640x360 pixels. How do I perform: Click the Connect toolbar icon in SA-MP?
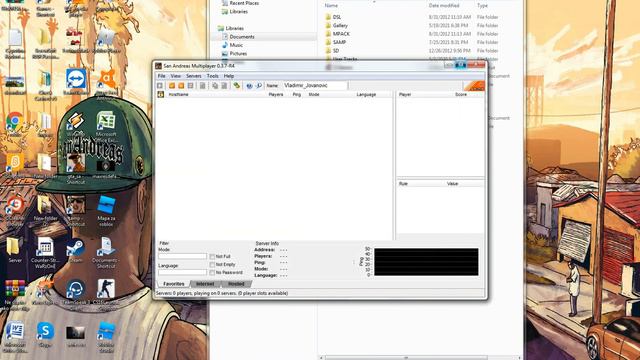tap(160, 86)
